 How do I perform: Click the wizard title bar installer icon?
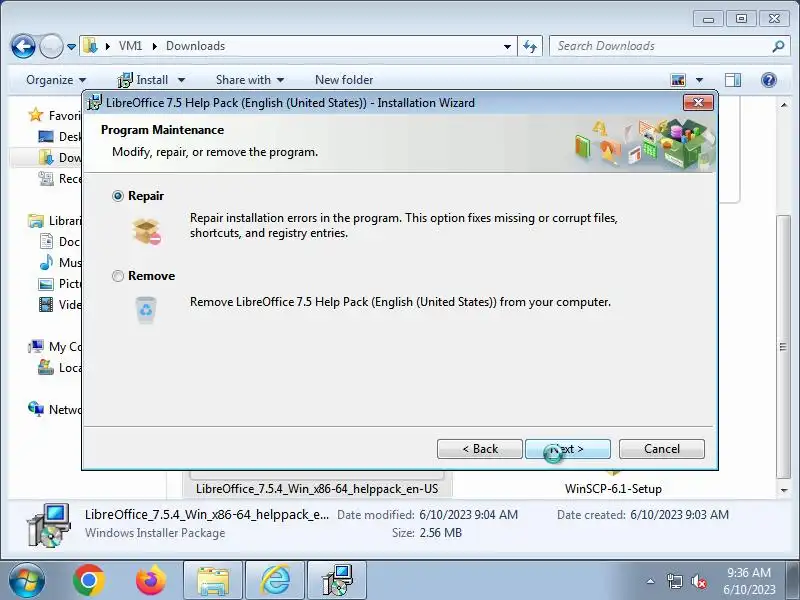click(x=94, y=103)
